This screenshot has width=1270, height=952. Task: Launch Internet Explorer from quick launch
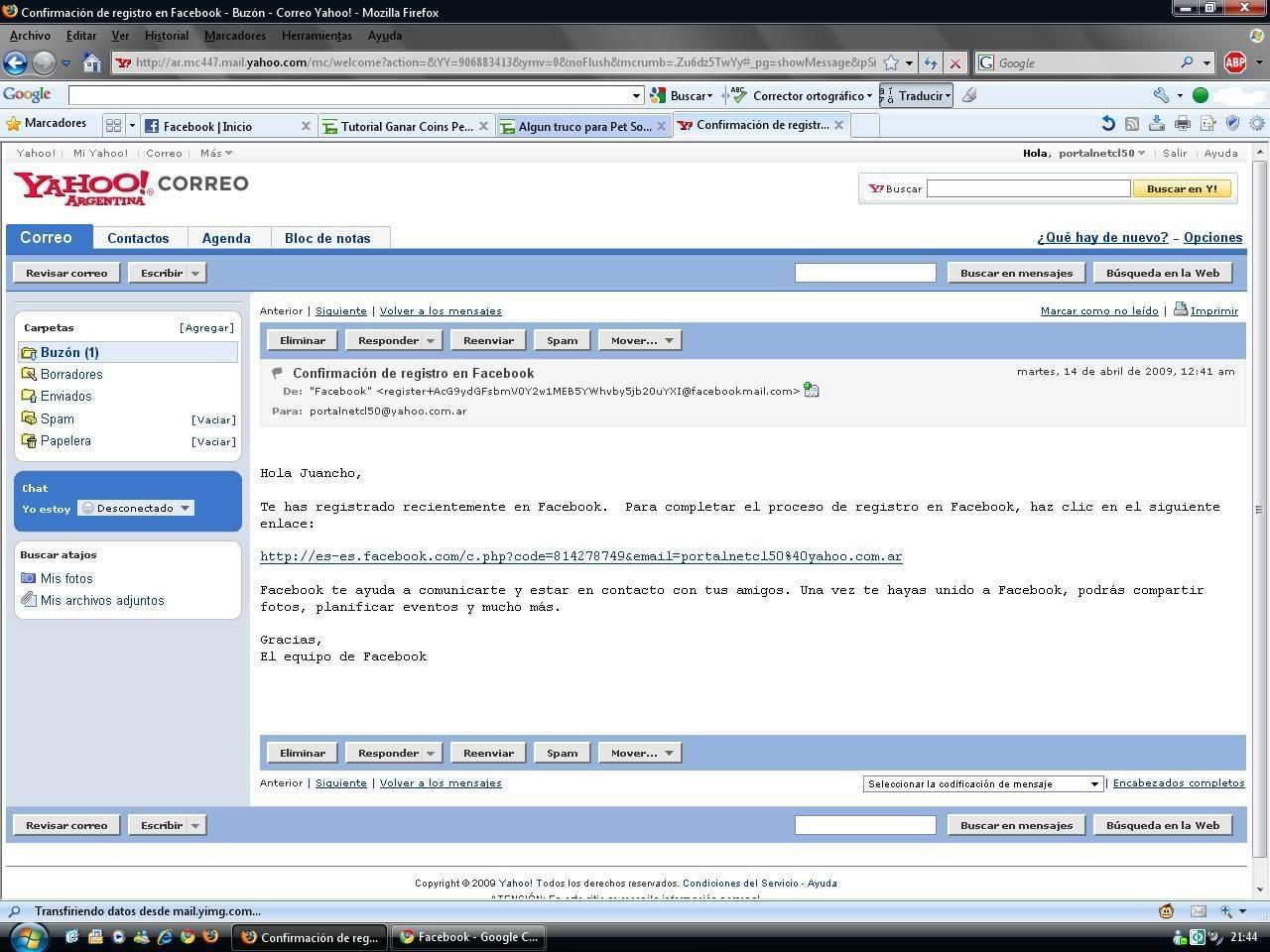coord(165,936)
